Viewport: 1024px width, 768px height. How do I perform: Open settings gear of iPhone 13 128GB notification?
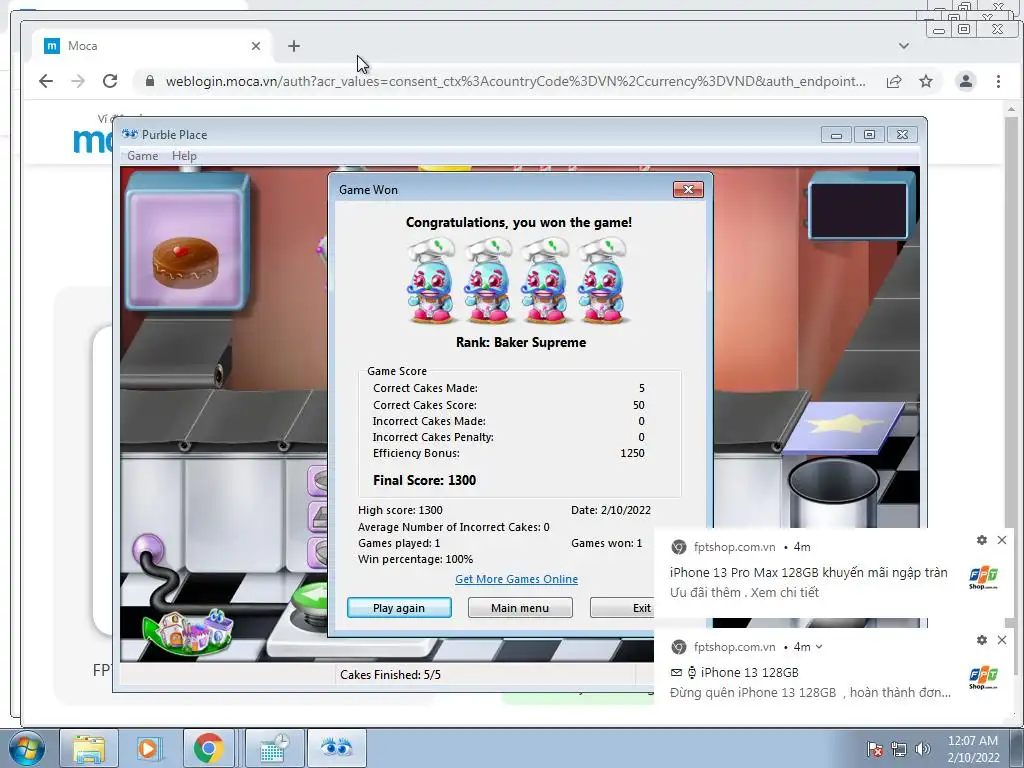pos(982,640)
